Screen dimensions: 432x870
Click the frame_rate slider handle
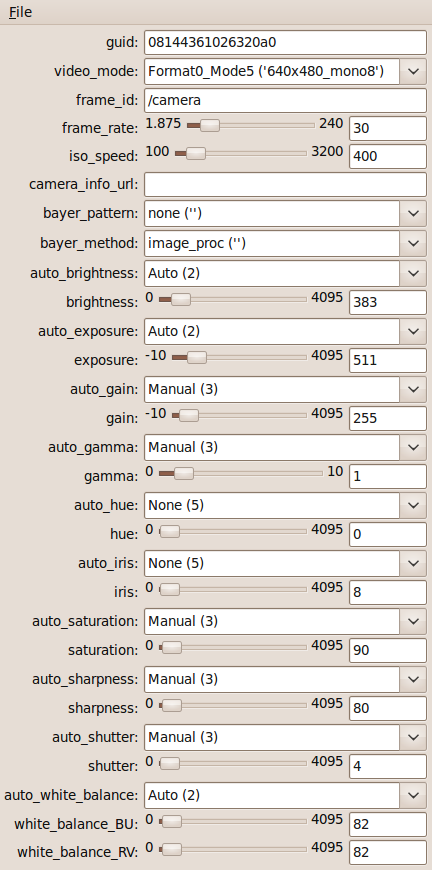pos(210,125)
